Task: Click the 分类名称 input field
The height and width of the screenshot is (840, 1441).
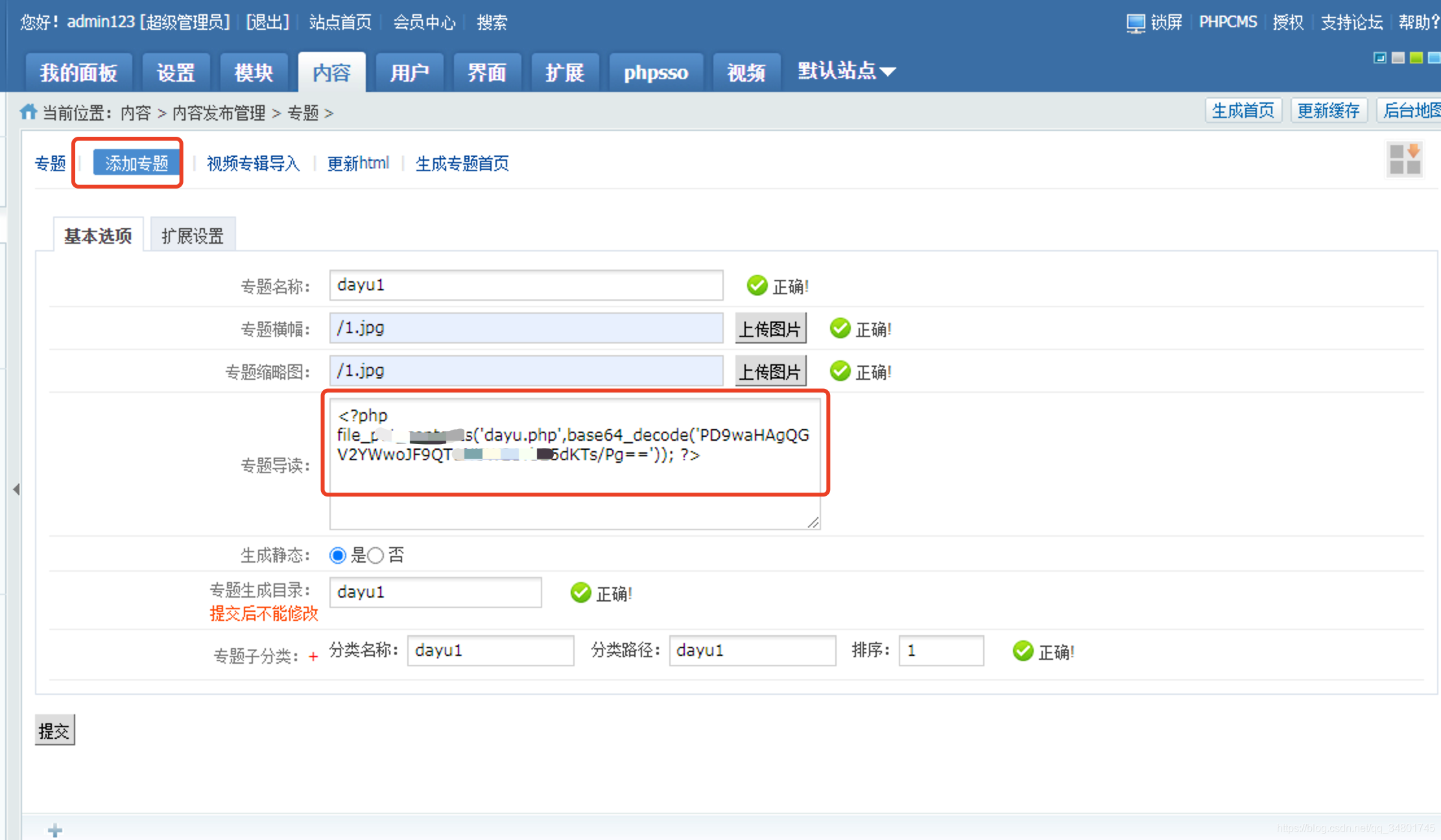Action: [490, 651]
